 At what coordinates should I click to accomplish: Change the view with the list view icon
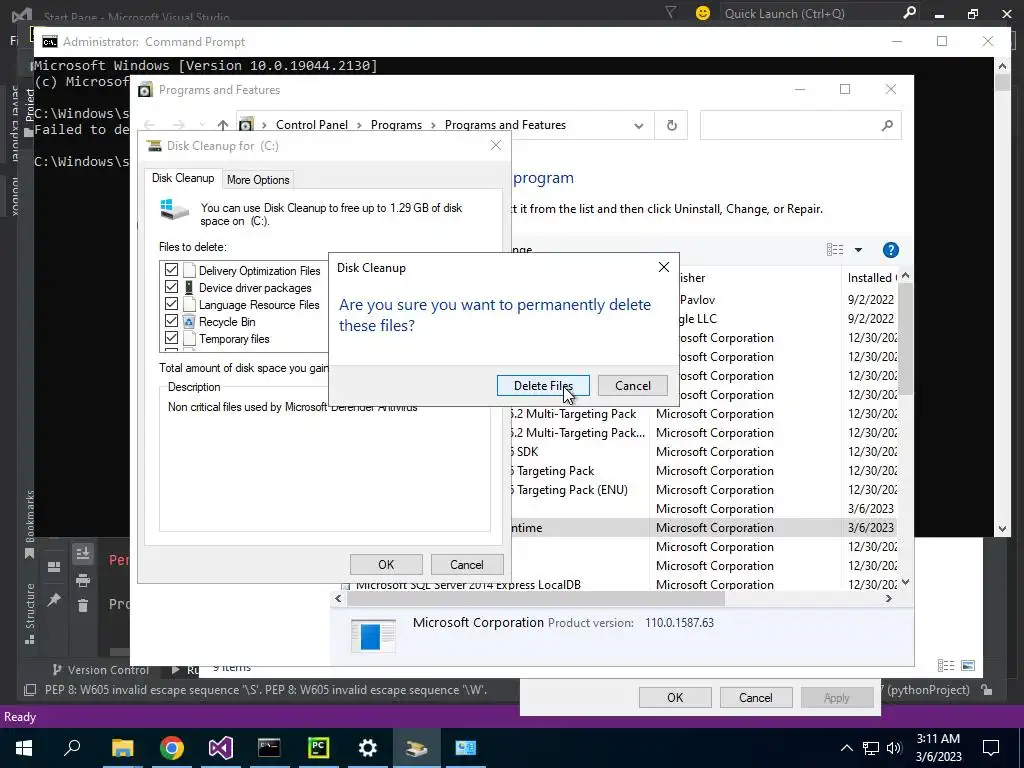pyautogui.click(x=835, y=249)
